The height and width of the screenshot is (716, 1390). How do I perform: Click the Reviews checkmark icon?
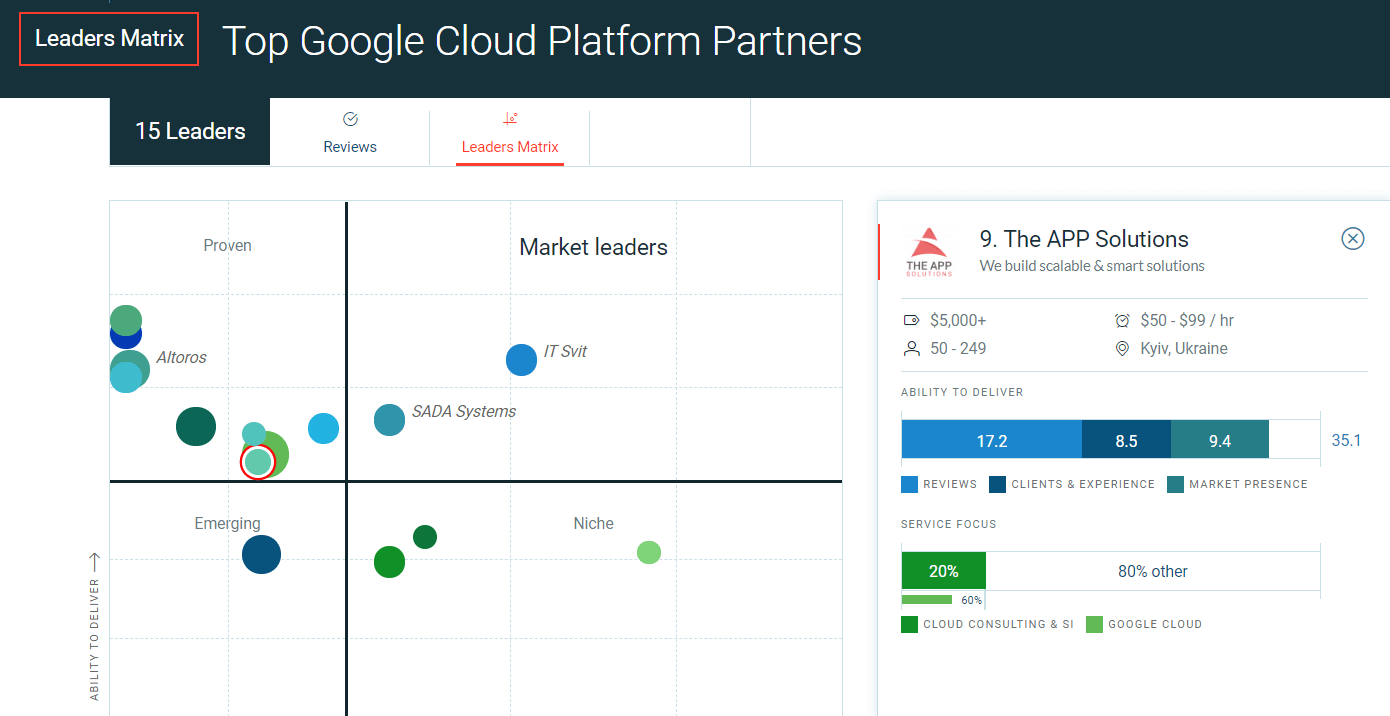click(x=350, y=119)
